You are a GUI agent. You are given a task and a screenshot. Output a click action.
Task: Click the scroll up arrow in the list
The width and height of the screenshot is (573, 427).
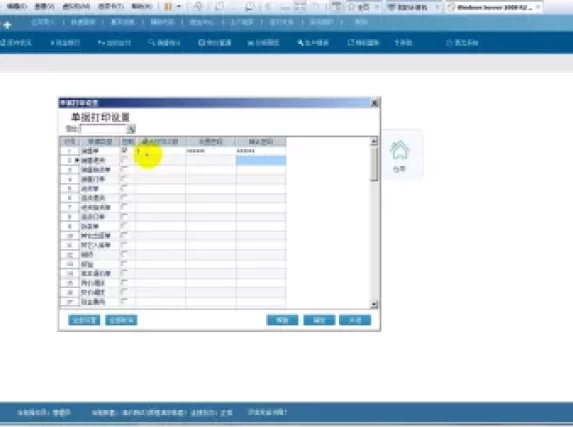coord(374,141)
